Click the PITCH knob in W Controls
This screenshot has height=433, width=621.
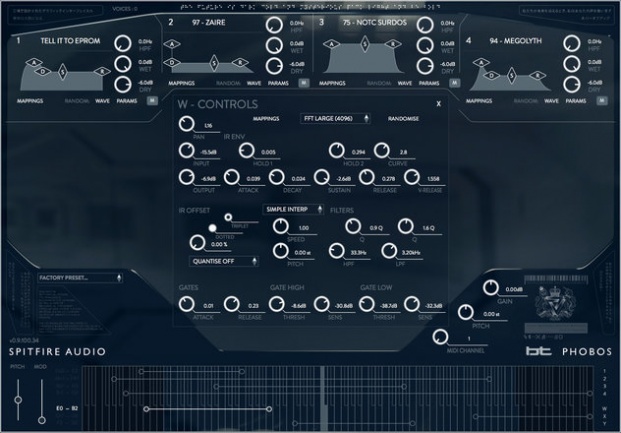click(280, 251)
